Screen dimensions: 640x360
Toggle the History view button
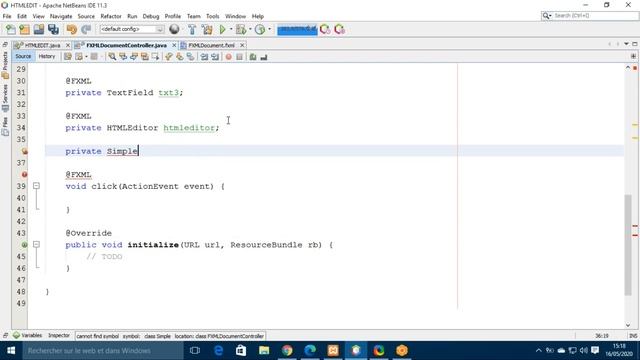(47, 57)
